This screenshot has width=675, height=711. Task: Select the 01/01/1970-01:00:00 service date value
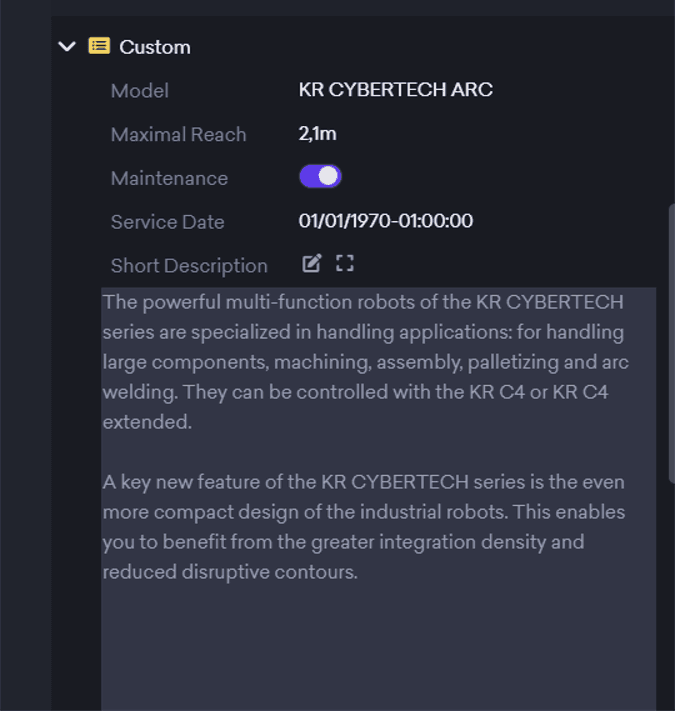pos(385,221)
